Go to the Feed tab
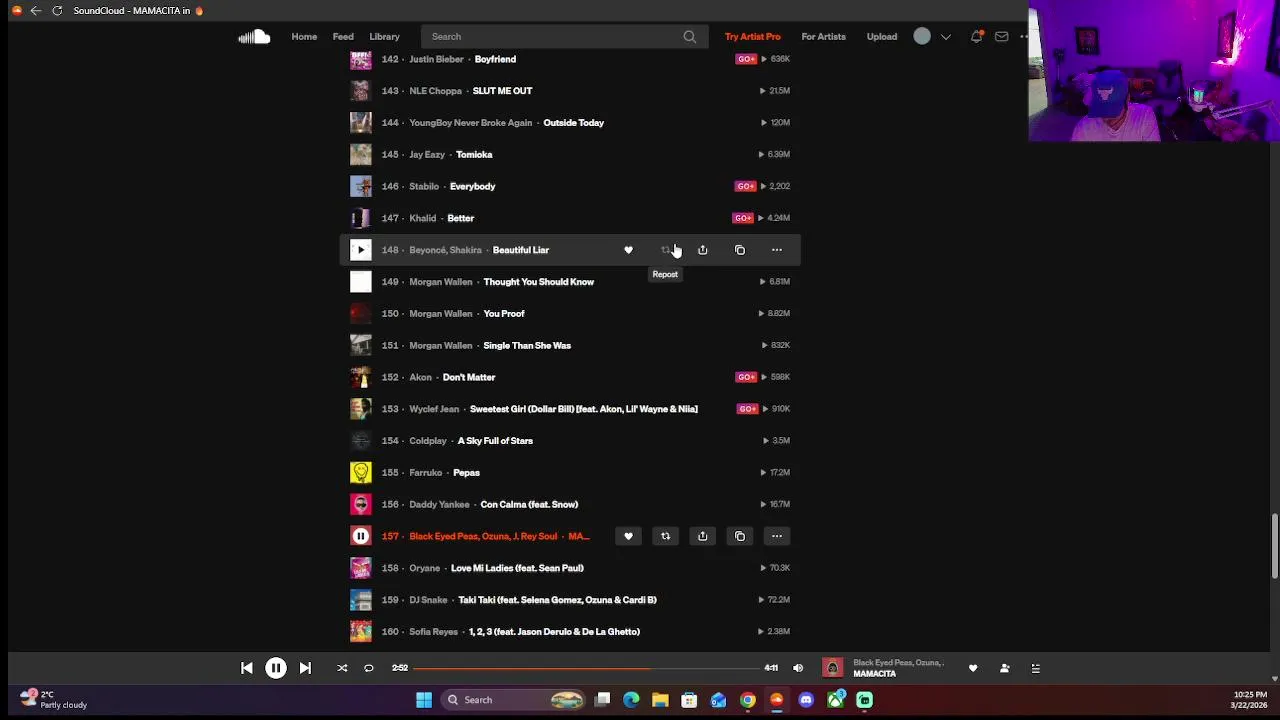This screenshot has width=1280, height=720. pos(343,37)
